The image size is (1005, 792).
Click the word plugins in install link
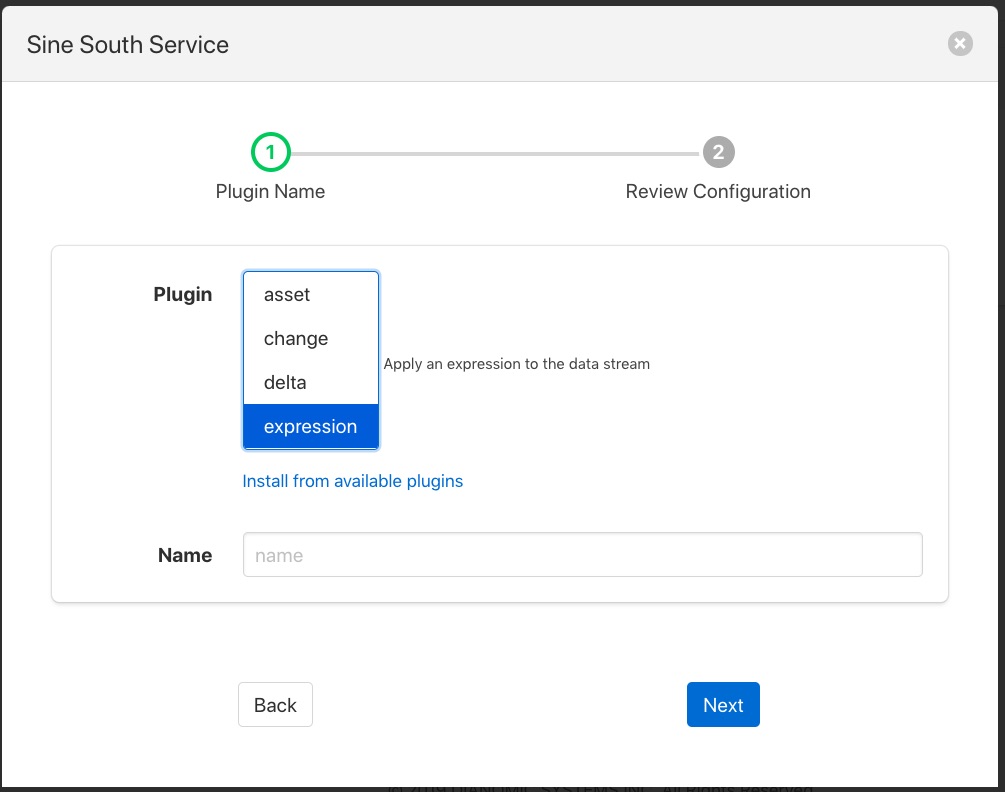tap(435, 481)
